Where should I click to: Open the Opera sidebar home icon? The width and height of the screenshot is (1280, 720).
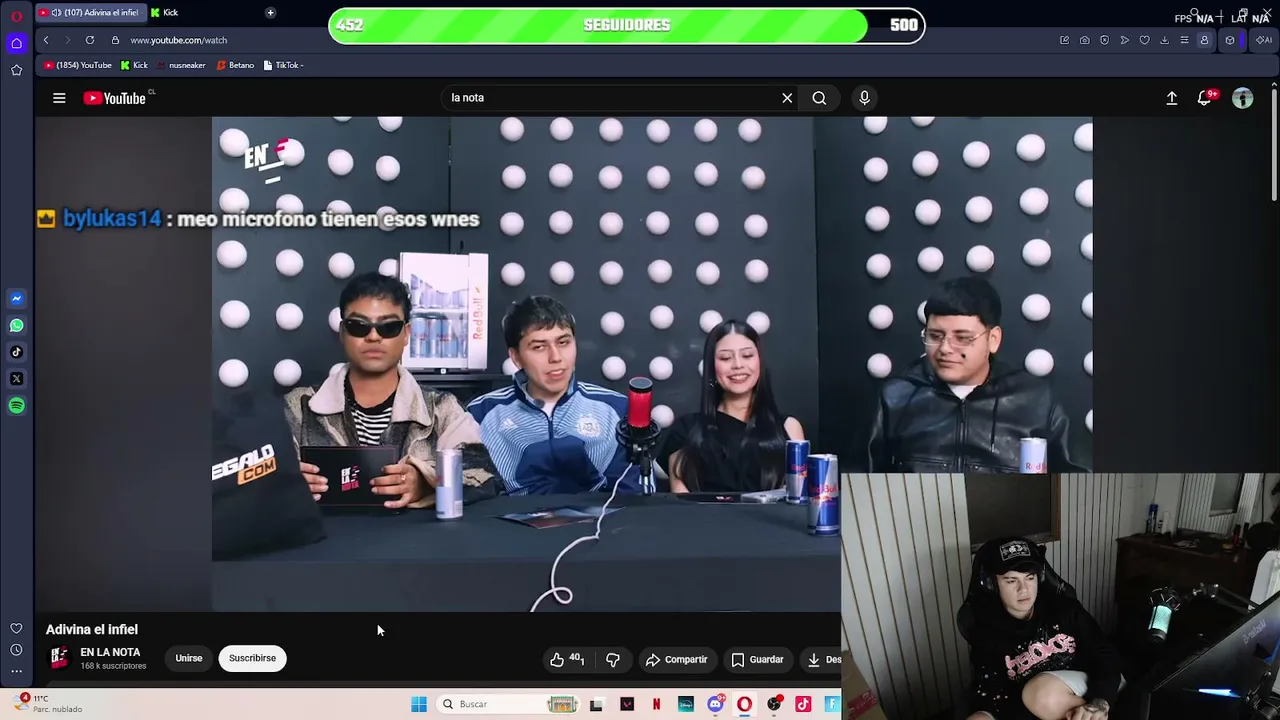pyautogui.click(x=16, y=43)
